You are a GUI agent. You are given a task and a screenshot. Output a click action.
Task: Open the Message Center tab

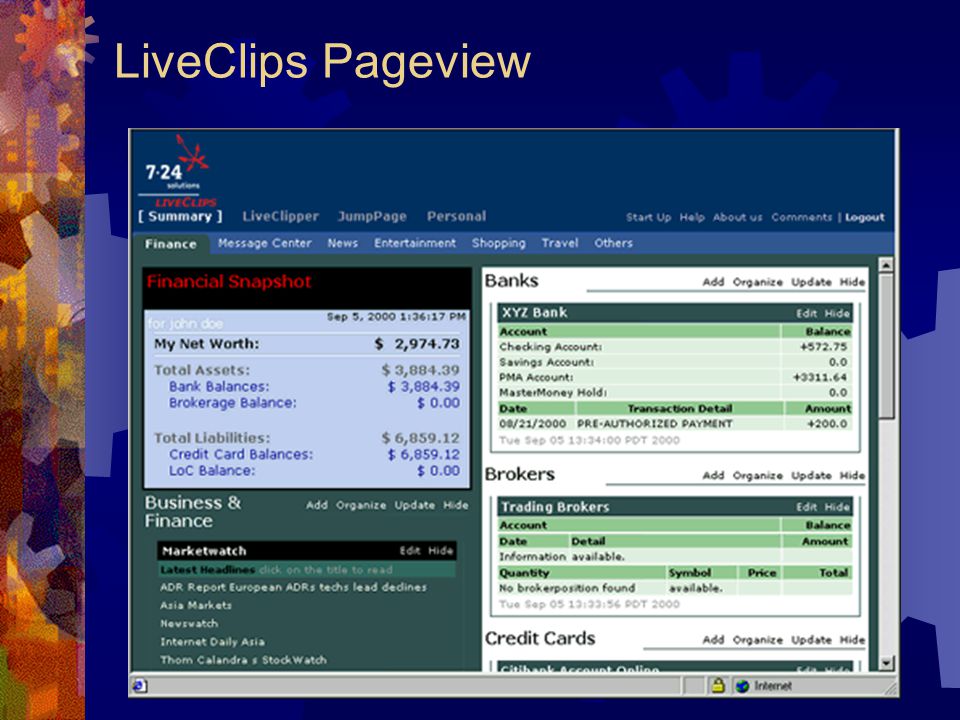(264, 243)
